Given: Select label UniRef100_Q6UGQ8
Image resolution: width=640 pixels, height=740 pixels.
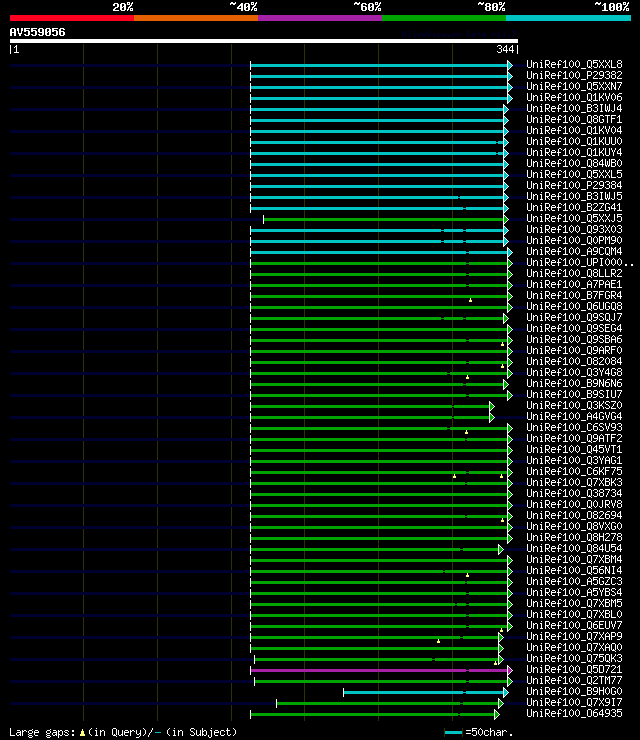Looking at the screenshot, I should pyautogui.click(x=574, y=306).
